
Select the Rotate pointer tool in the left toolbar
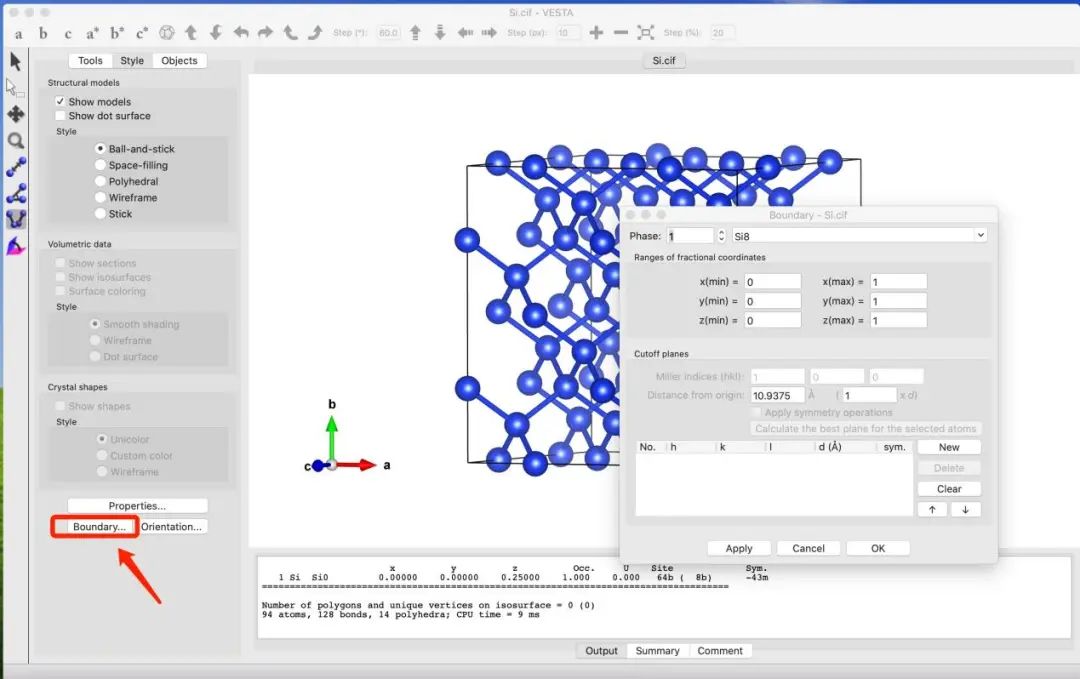pyautogui.click(x=16, y=62)
